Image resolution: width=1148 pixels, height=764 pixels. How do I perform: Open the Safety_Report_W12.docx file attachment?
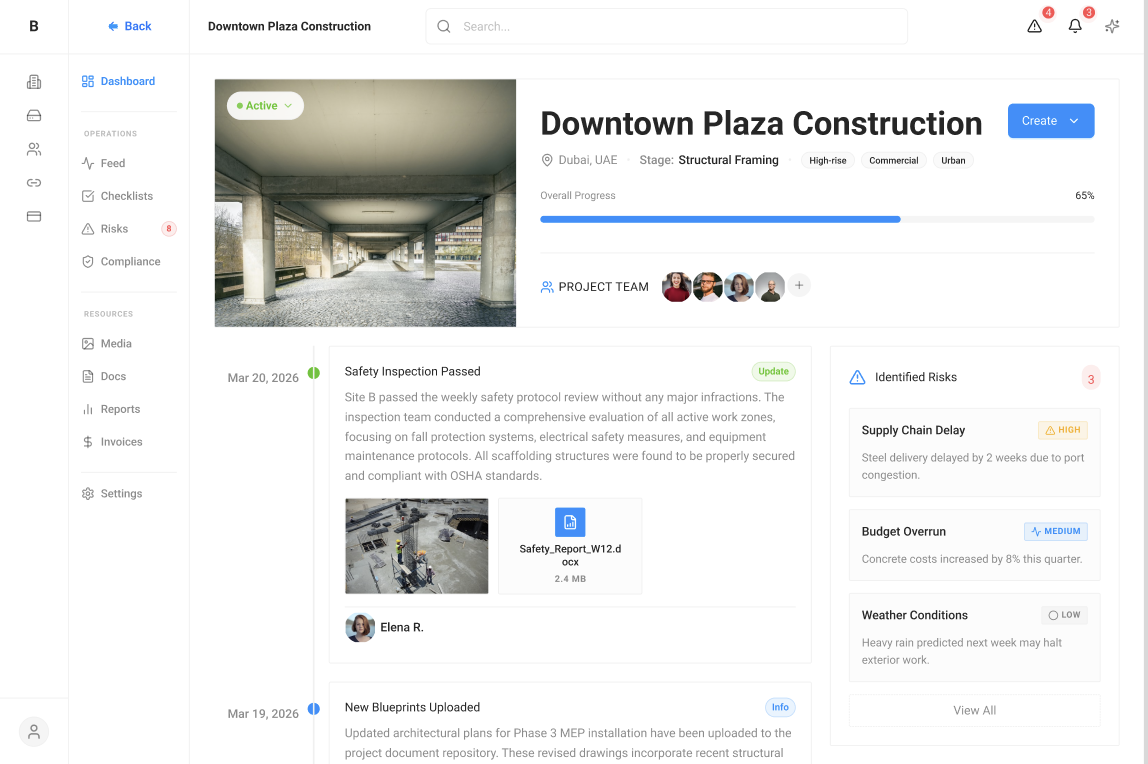[570, 546]
